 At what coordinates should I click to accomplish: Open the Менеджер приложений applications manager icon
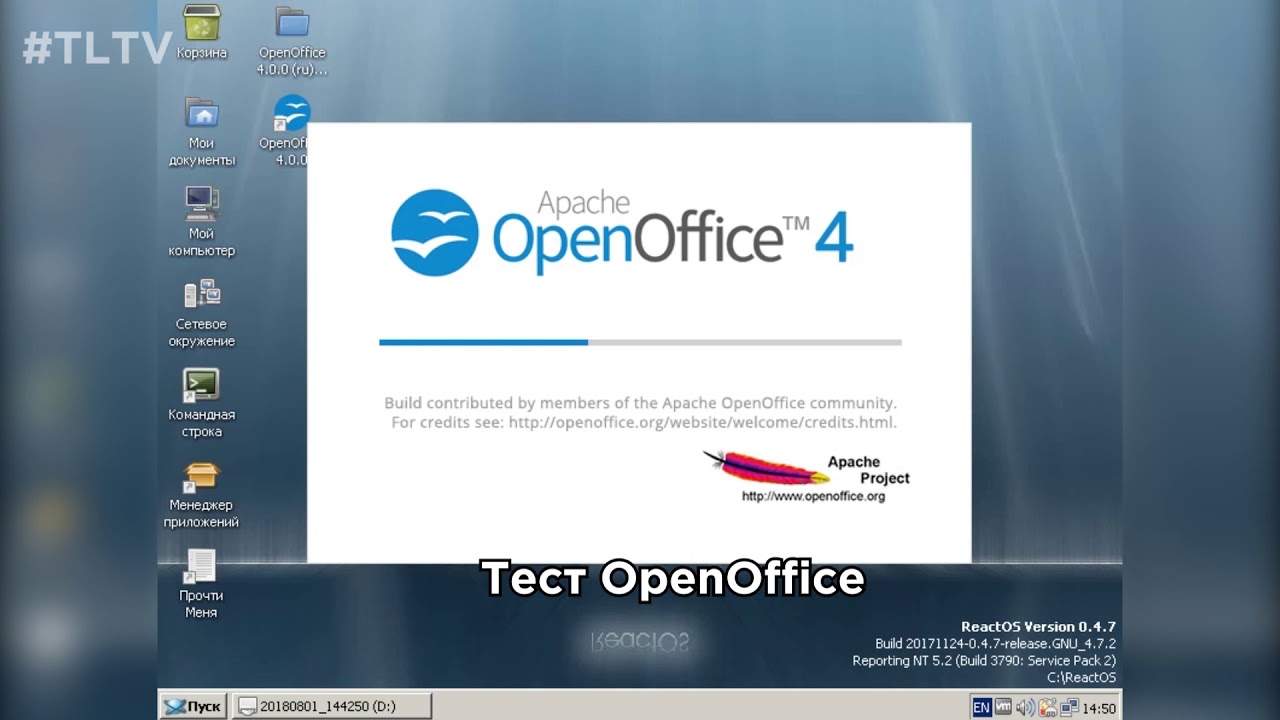tap(202, 494)
